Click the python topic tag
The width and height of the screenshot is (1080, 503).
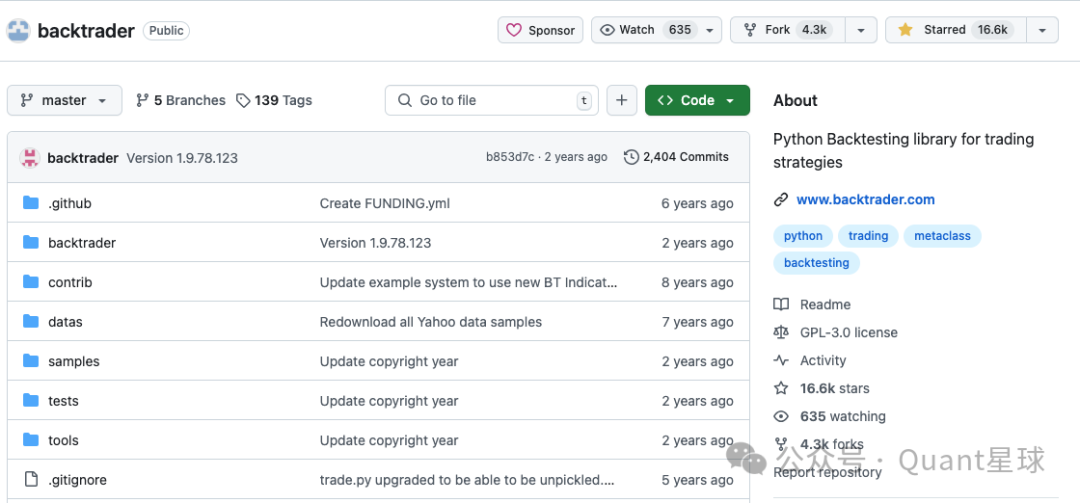click(803, 236)
